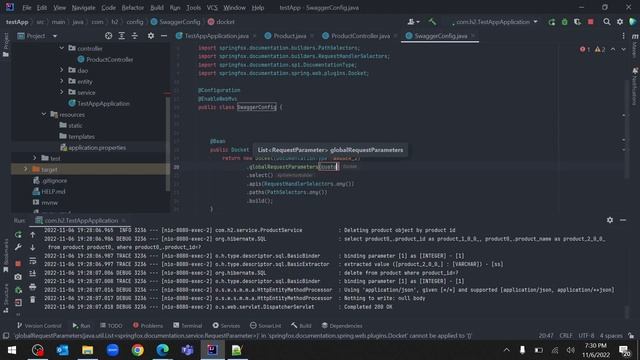Toggle Structure tool window on left strip
Screen dimensions: 640x360
5,298
